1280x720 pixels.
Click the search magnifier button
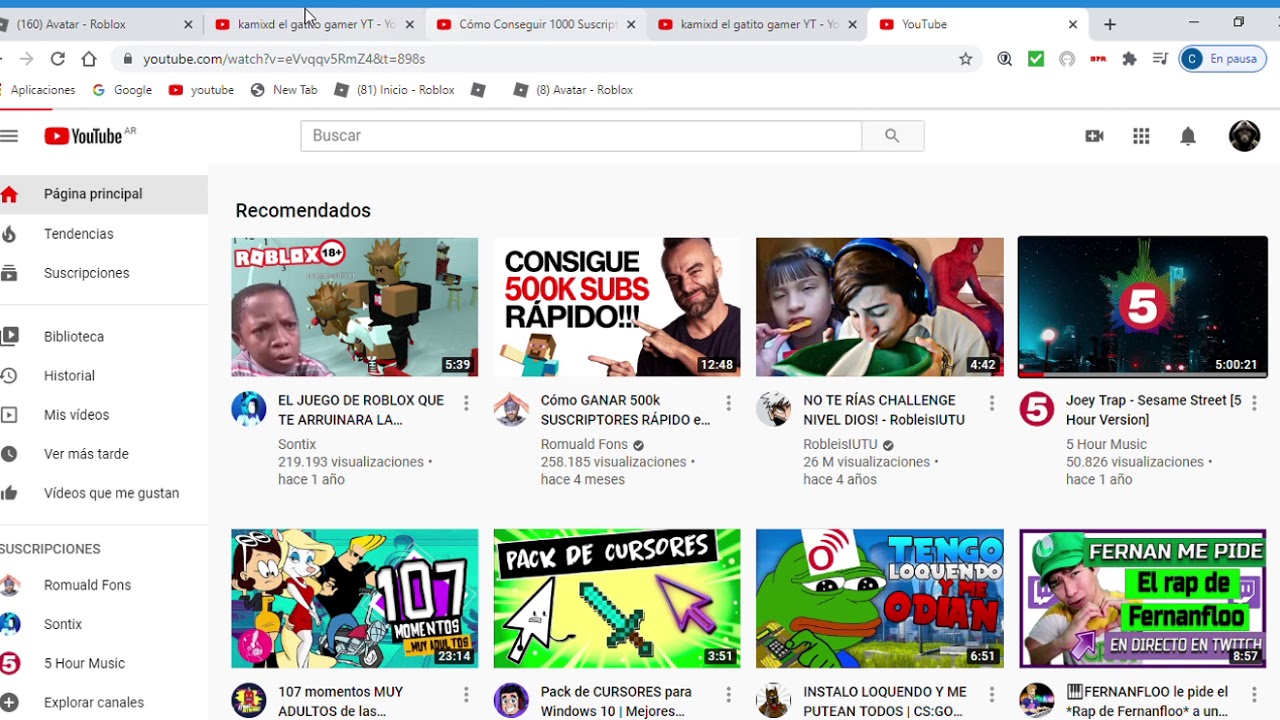tap(892, 136)
